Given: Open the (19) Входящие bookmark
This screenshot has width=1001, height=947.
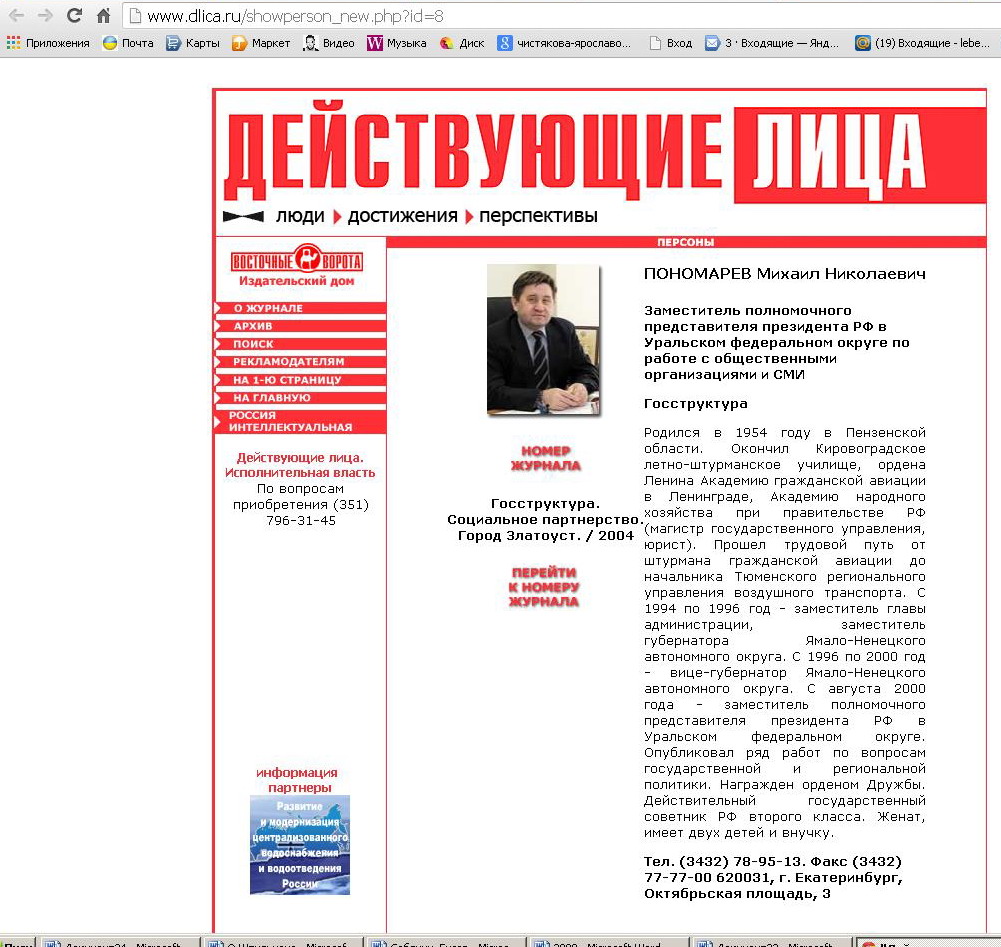Looking at the screenshot, I should point(923,43).
